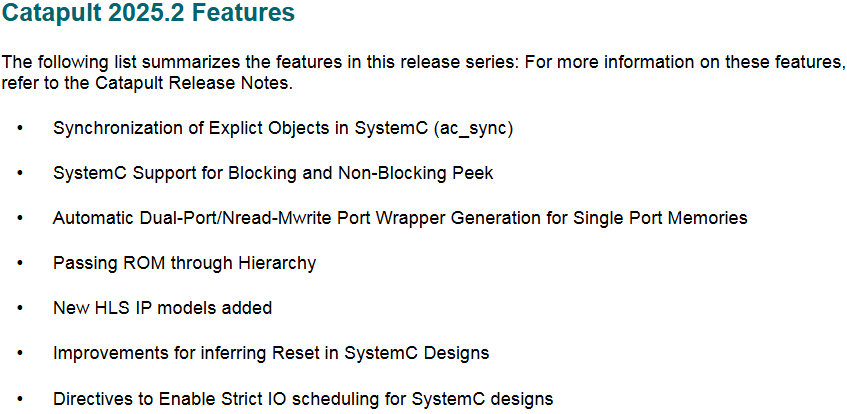
Task: Click the bullet beside "SystemC Support for Blocking"
Action: [x=21, y=174]
